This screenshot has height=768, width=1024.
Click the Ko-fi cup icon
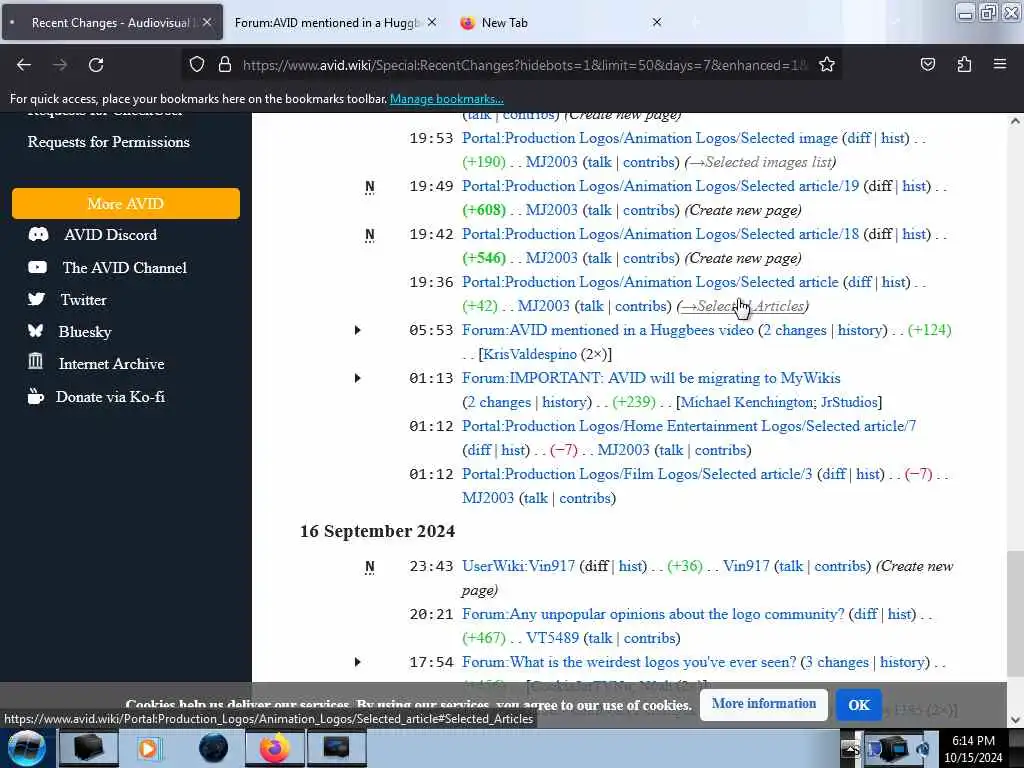click(x=35, y=396)
